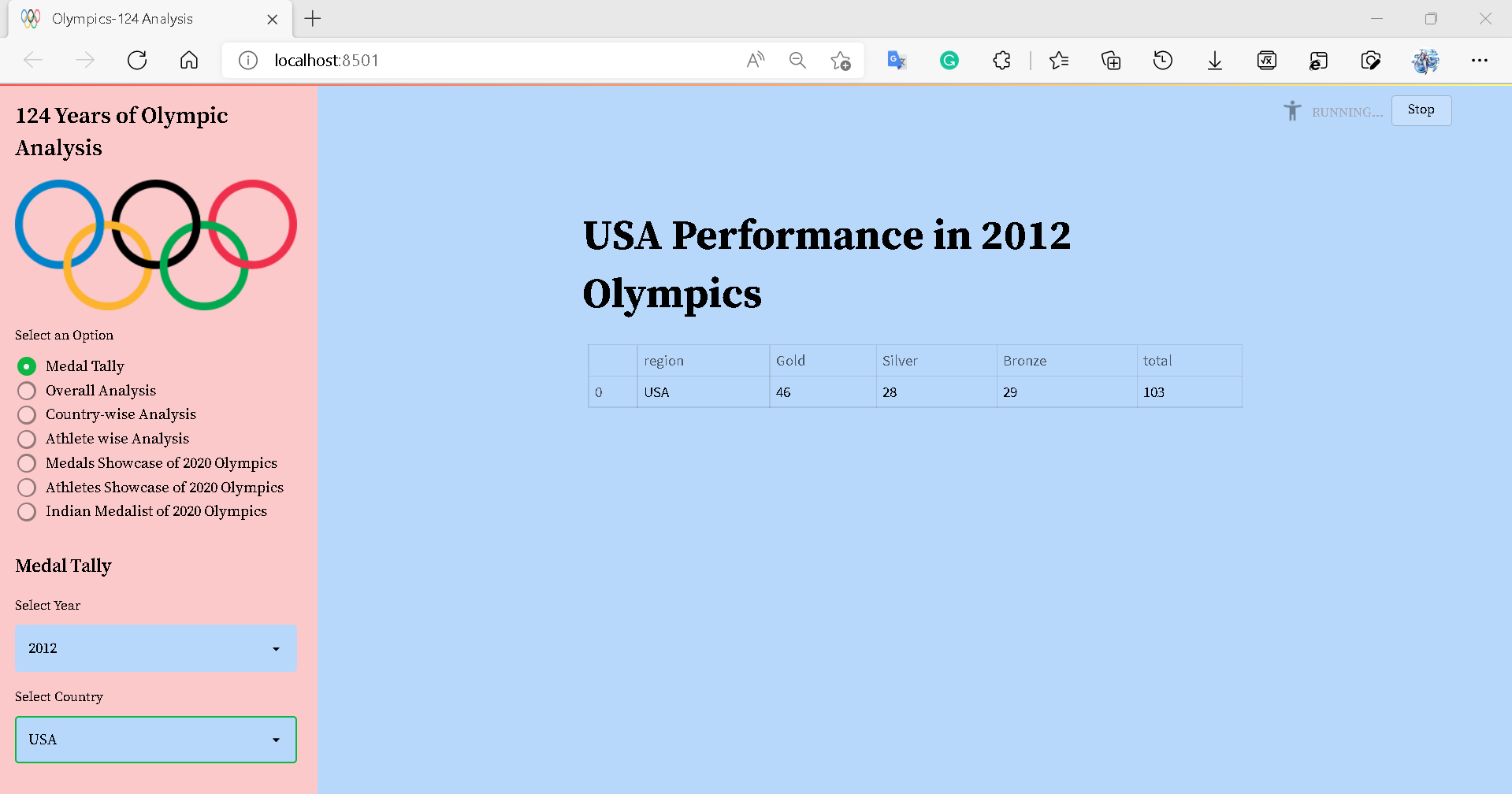Activate the Read Aloud icon
Screen dimensions: 1512x794
coord(756,61)
